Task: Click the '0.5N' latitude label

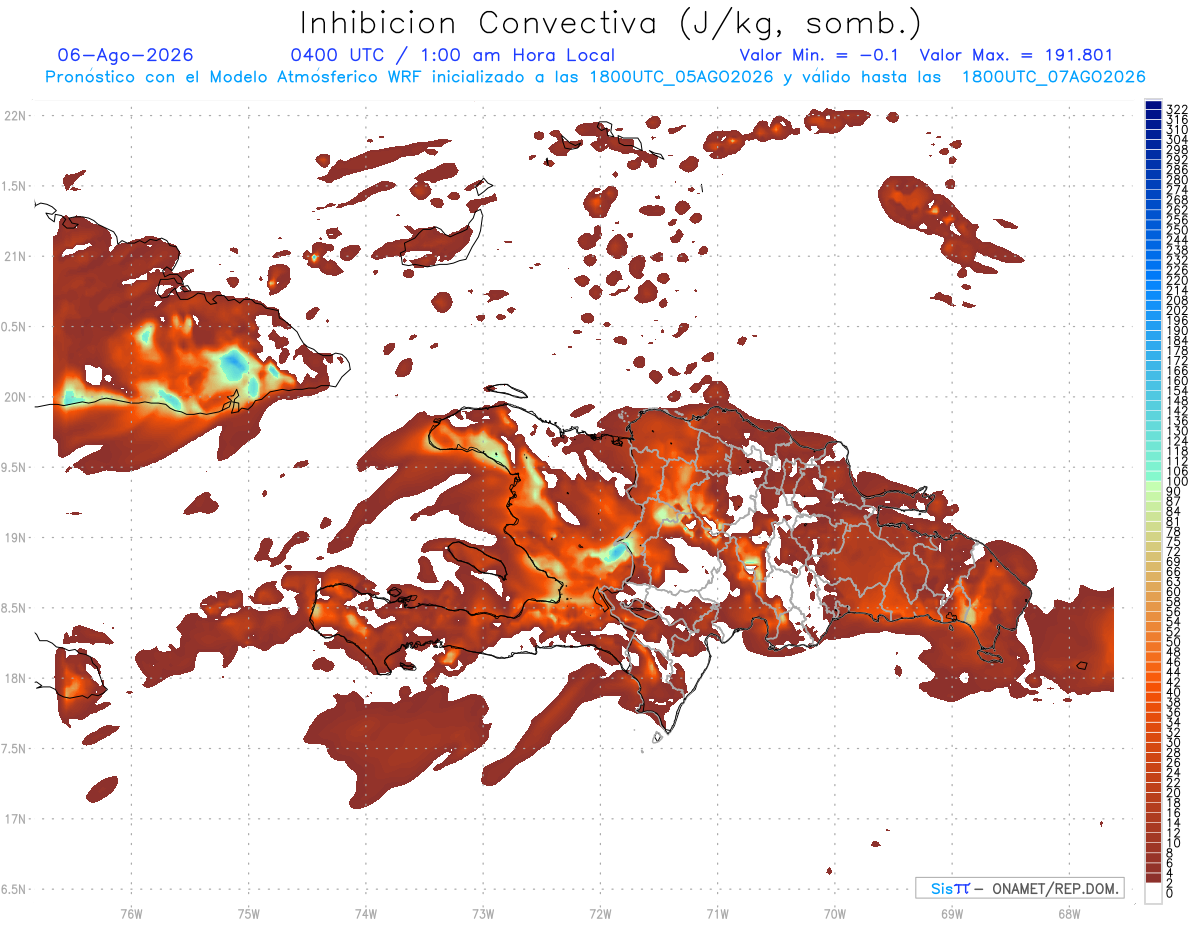Action: tap(15, 326)
